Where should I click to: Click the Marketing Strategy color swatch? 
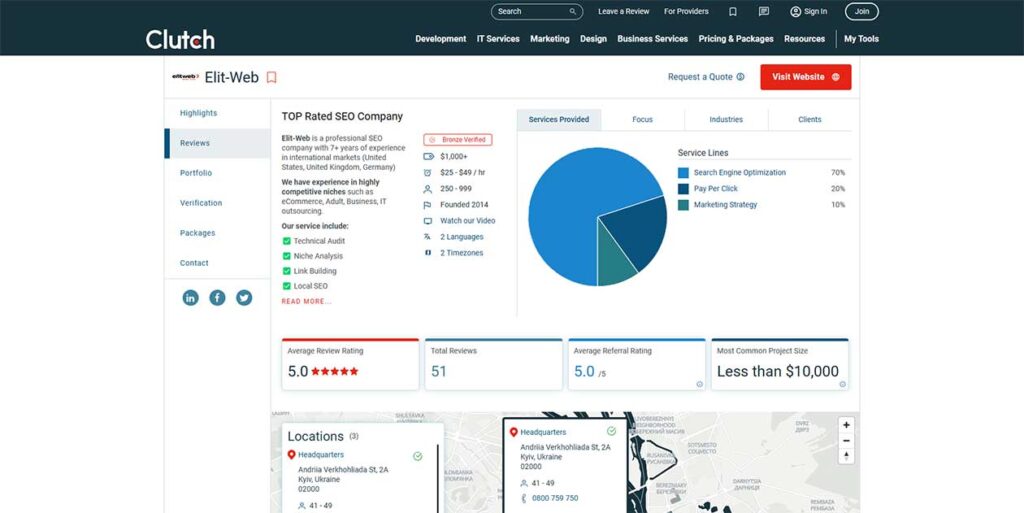(683, 205)
